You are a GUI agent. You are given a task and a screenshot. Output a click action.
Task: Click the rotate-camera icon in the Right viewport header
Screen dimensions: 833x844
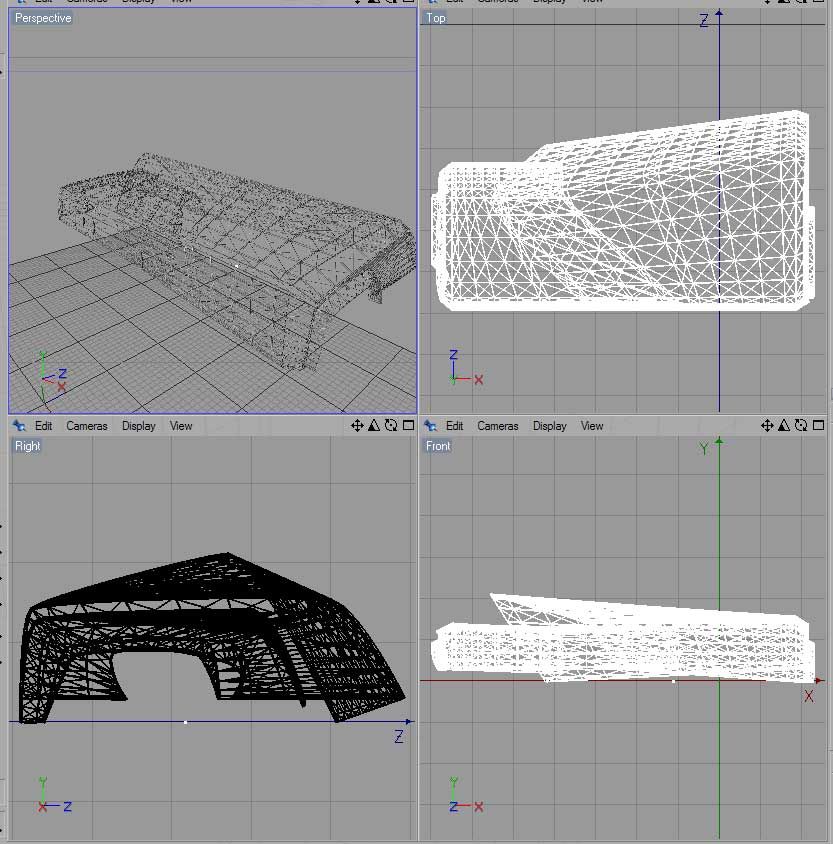391,426
